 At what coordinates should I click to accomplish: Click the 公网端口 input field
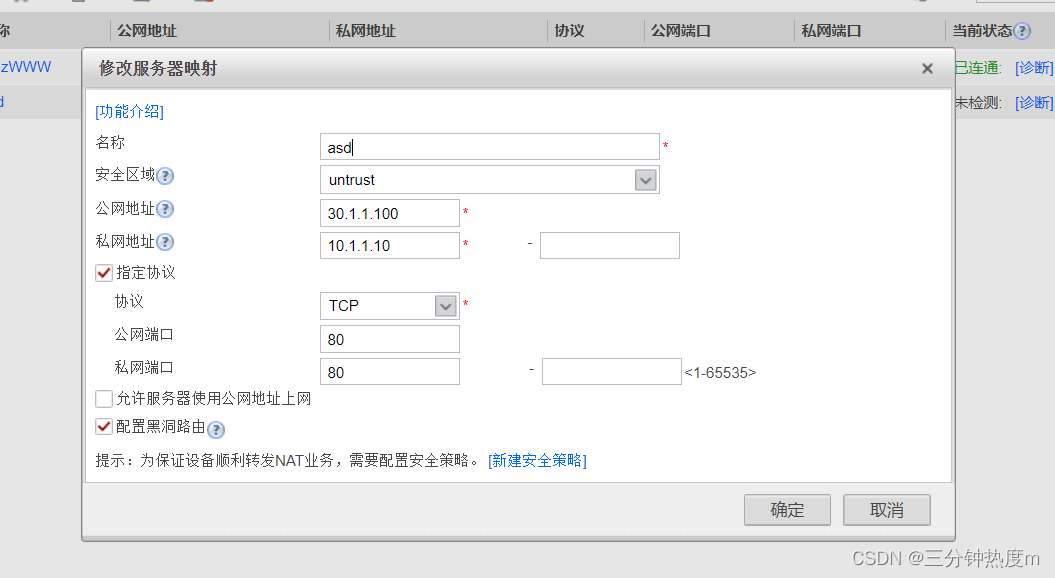point(390,339)
